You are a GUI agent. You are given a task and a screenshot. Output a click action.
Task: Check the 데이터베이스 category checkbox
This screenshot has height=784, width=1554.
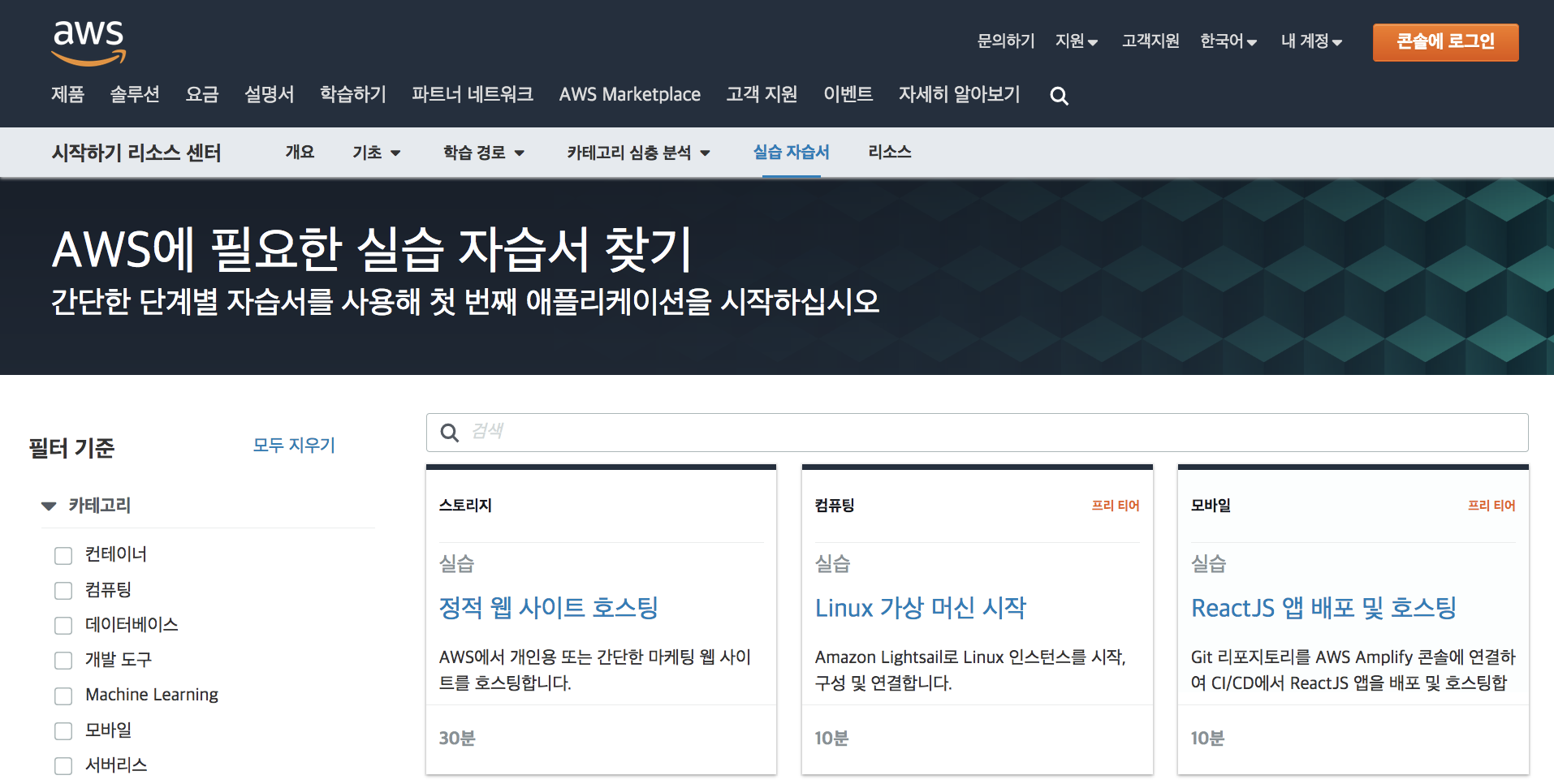pos(63,625)
